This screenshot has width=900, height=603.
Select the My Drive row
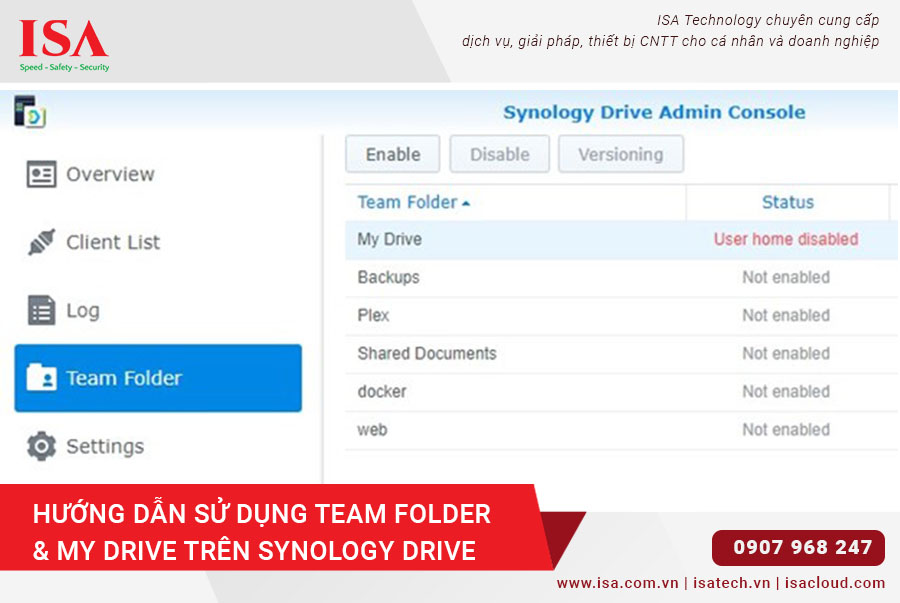pyautogui.click(x=622, y=239)
